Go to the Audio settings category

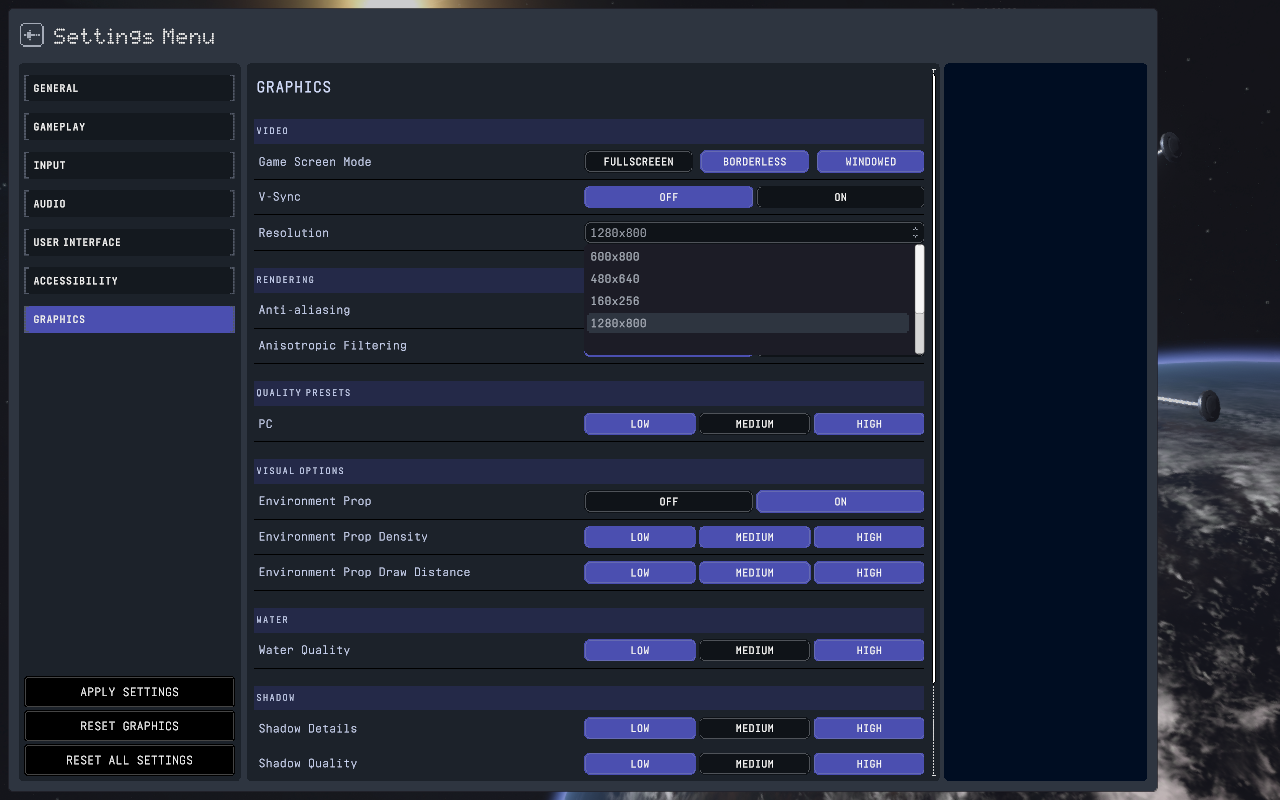coord(129,204)
